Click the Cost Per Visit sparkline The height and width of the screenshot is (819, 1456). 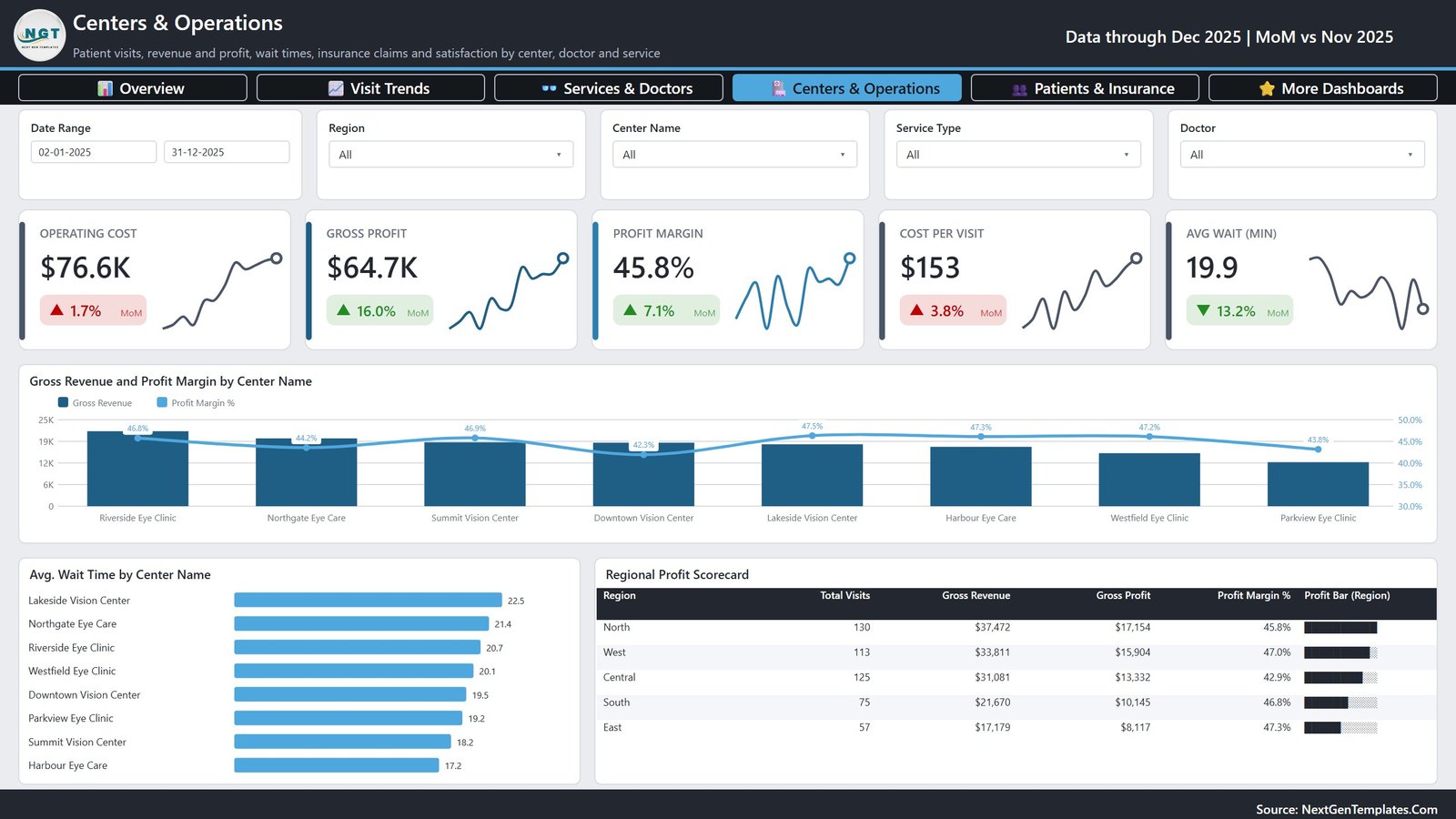tap(1082, 290)
